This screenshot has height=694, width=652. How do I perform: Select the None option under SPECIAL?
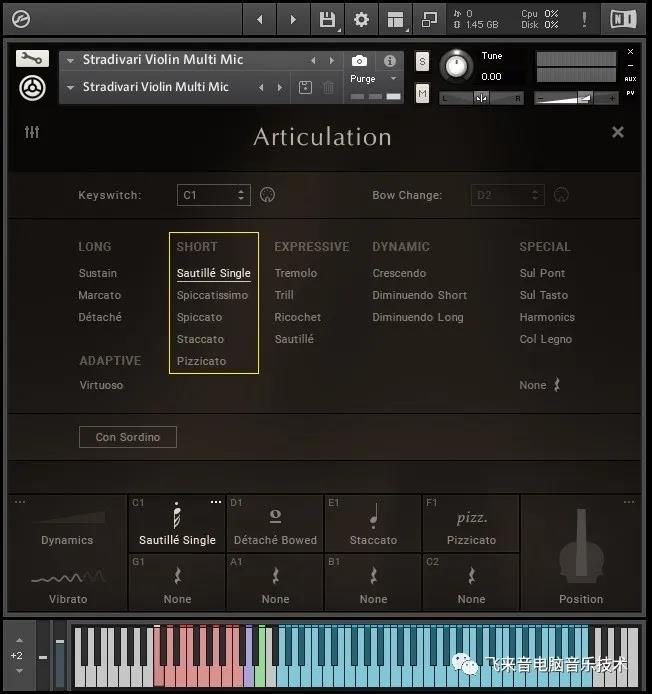point(540,385)
